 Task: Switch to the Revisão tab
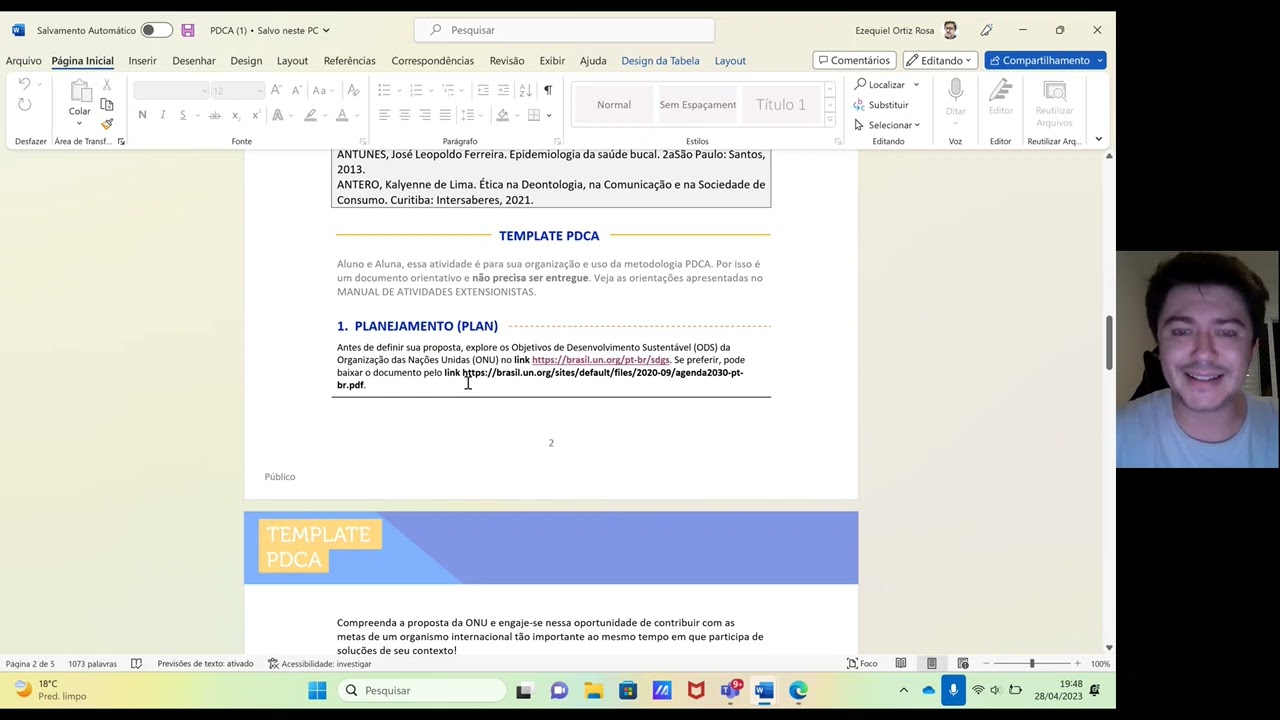click(x=507, y=61)
